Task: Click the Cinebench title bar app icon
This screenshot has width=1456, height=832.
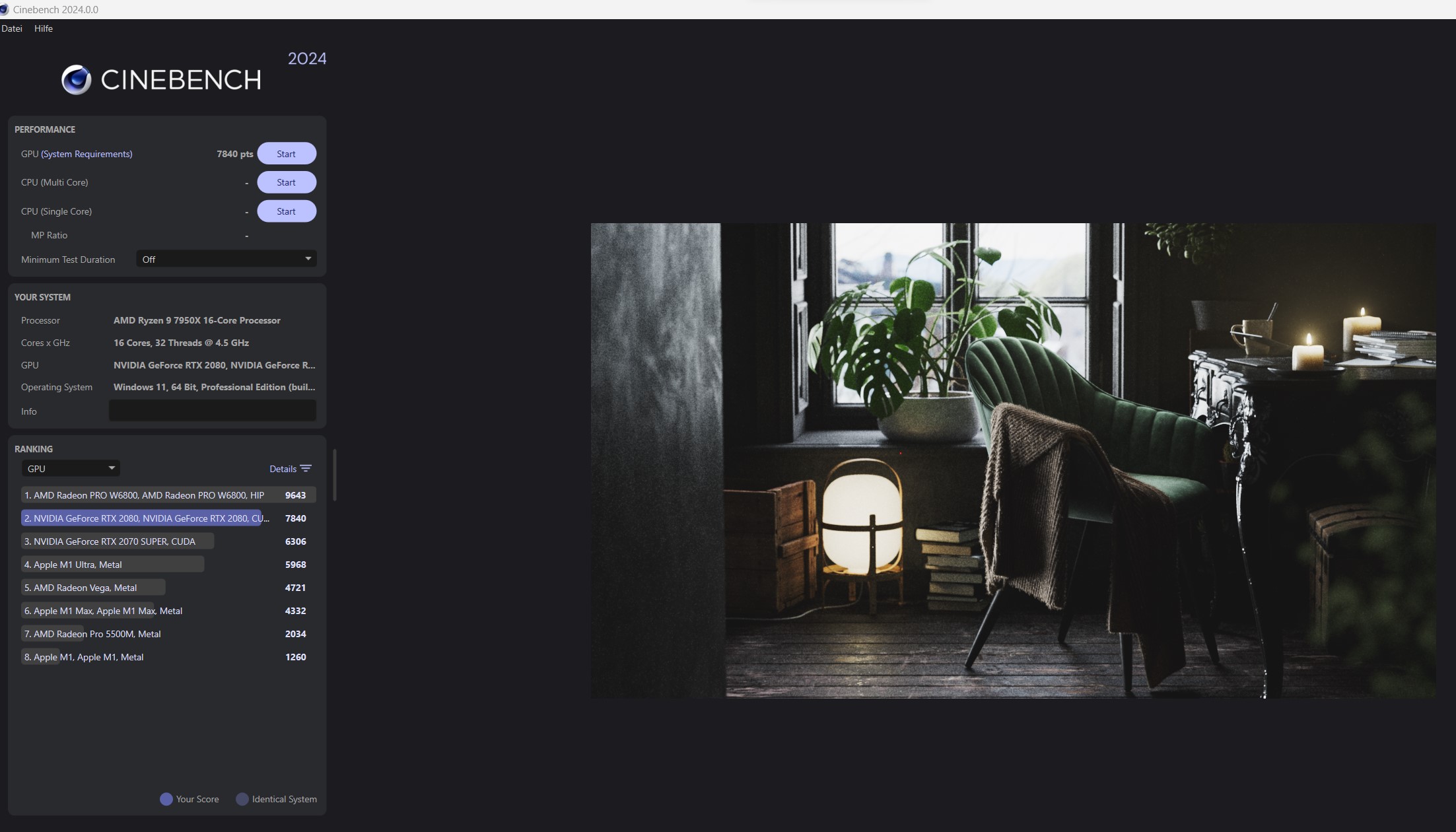Action: [x=5, y=9]
